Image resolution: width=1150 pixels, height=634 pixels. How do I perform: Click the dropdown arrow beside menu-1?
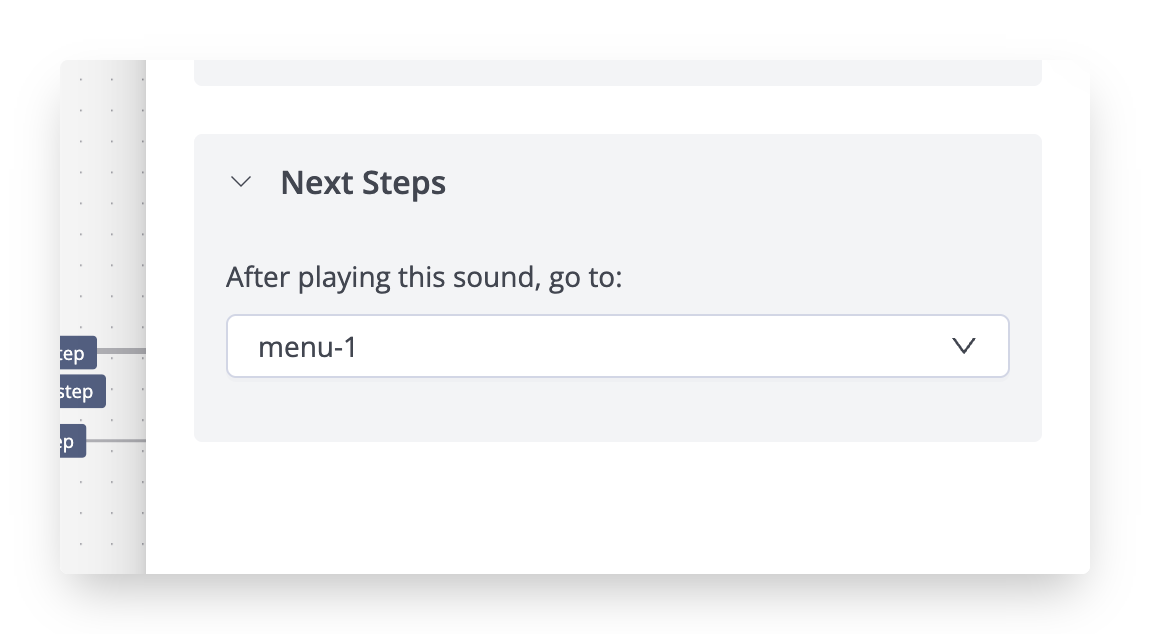click(x=963, y=346)
